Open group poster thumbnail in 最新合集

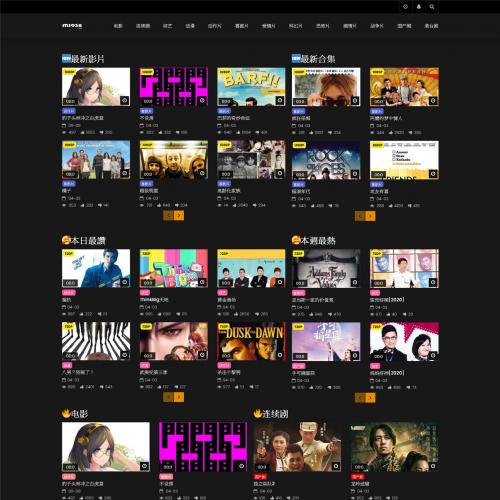(x=404, y=87)
